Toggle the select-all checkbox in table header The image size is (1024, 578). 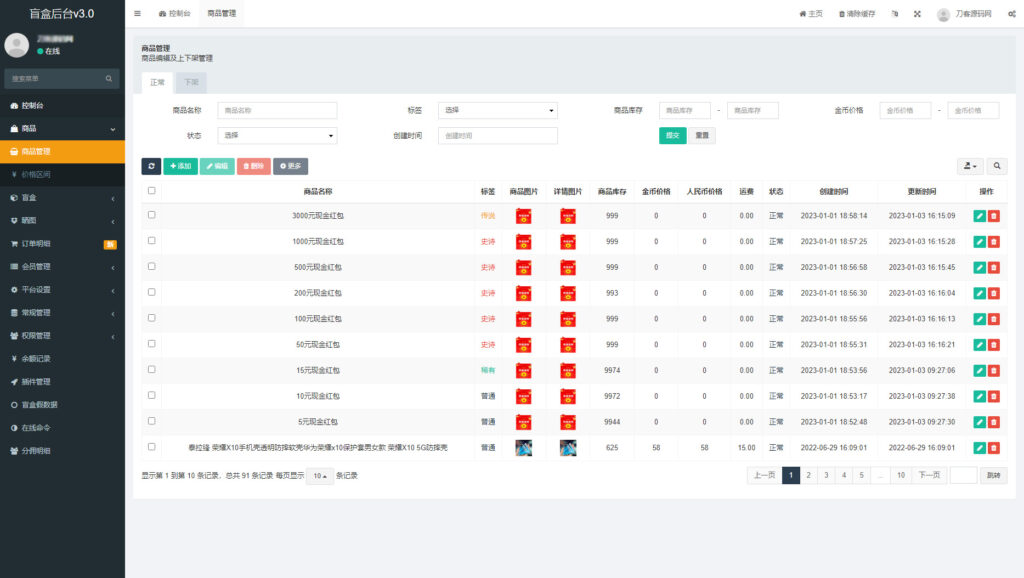click(152, 191)
